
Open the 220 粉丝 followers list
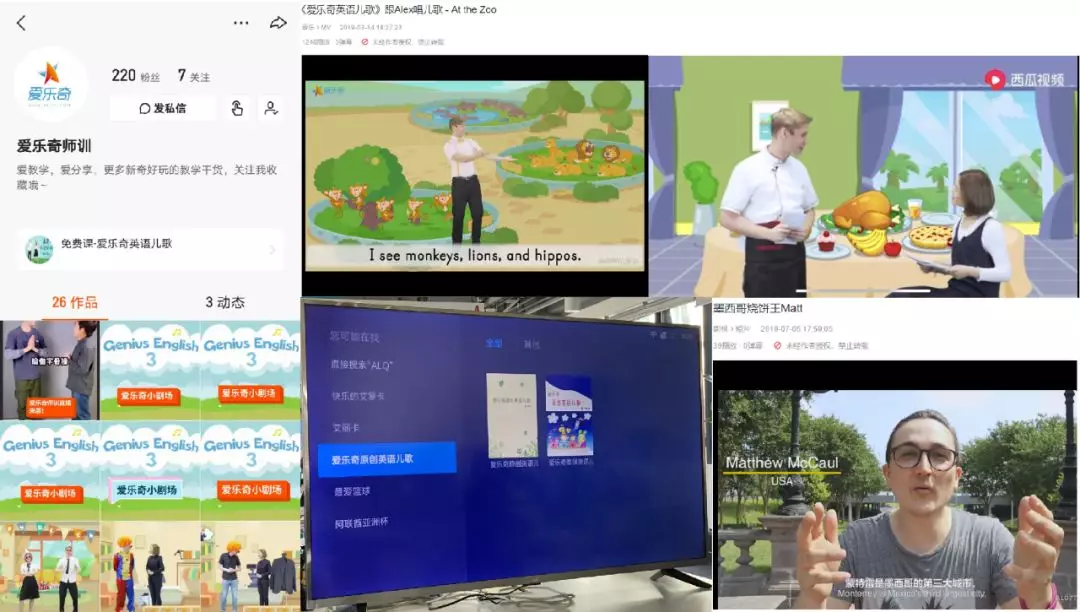[136, 76]
